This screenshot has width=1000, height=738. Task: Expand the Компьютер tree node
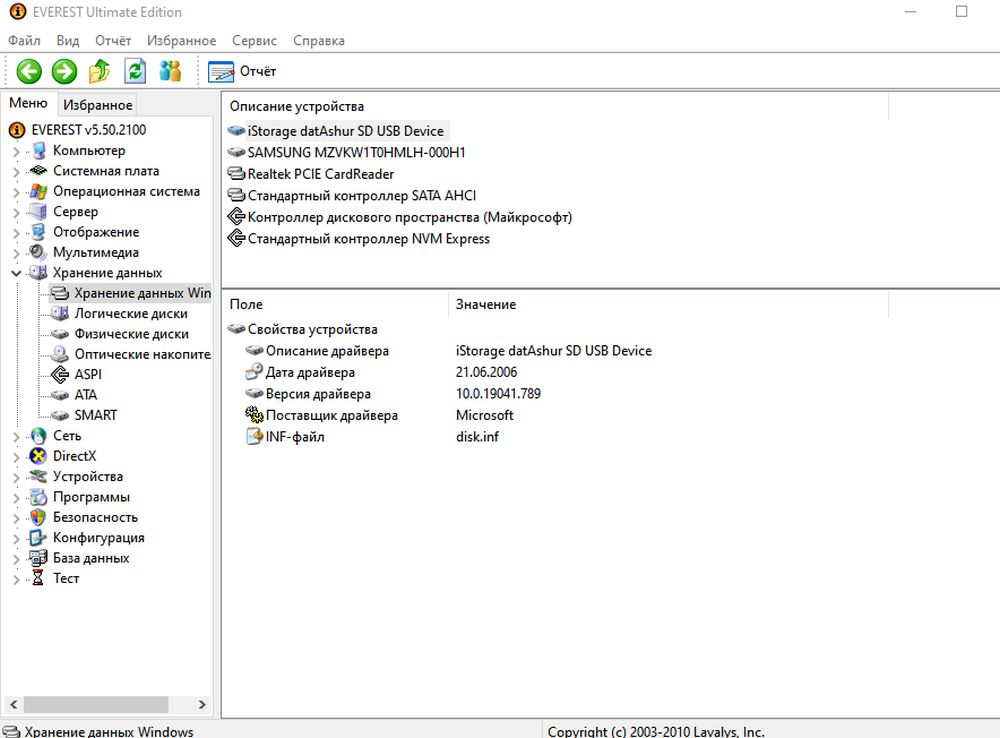tap(17, 151)
